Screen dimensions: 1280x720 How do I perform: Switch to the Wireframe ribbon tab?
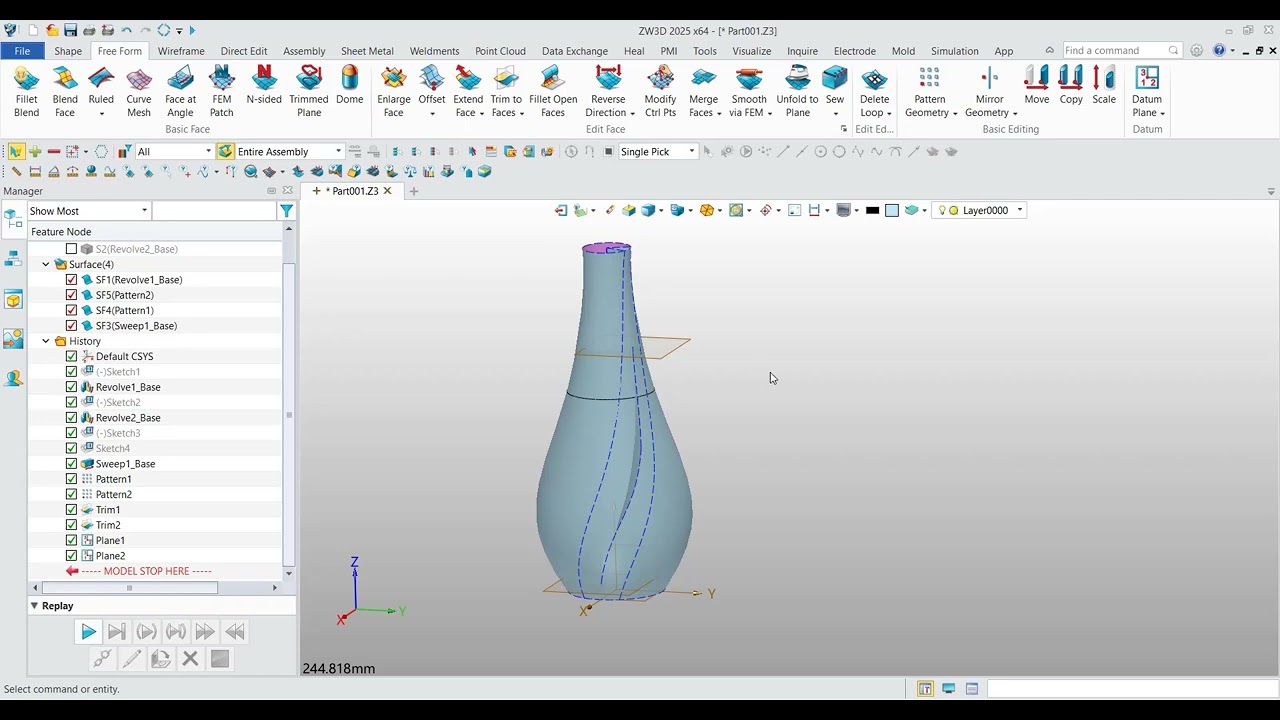(181, 51)
